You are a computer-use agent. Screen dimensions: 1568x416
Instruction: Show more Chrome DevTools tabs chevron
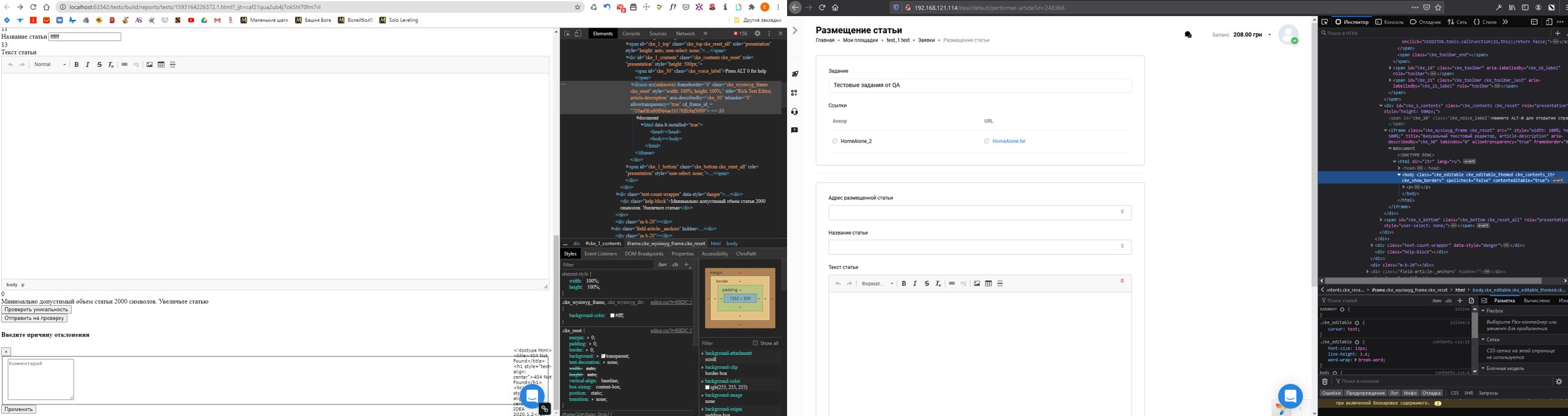(705, 34)
